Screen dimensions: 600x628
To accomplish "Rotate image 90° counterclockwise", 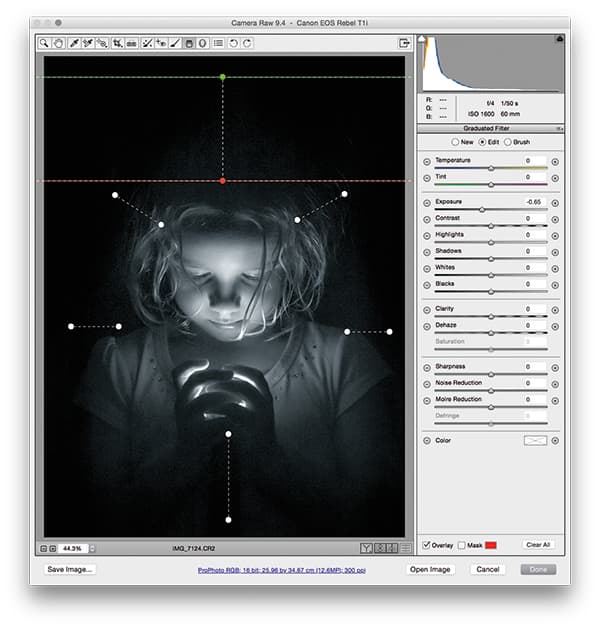I will click(x=233, y=43).
